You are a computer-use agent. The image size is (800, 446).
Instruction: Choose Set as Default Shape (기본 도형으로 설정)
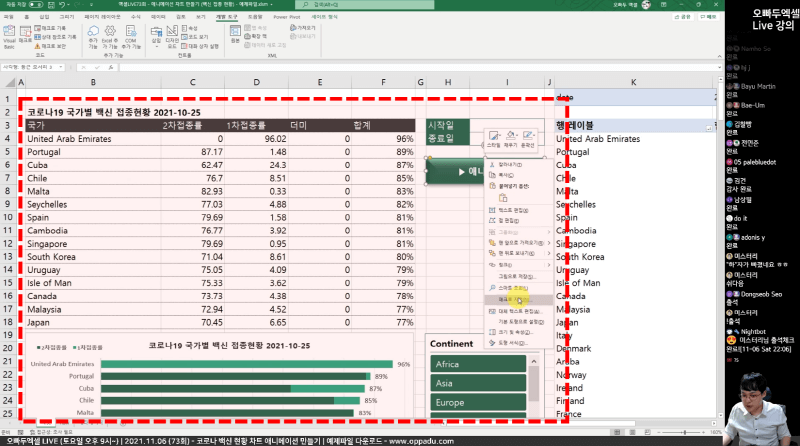[518, 322]
